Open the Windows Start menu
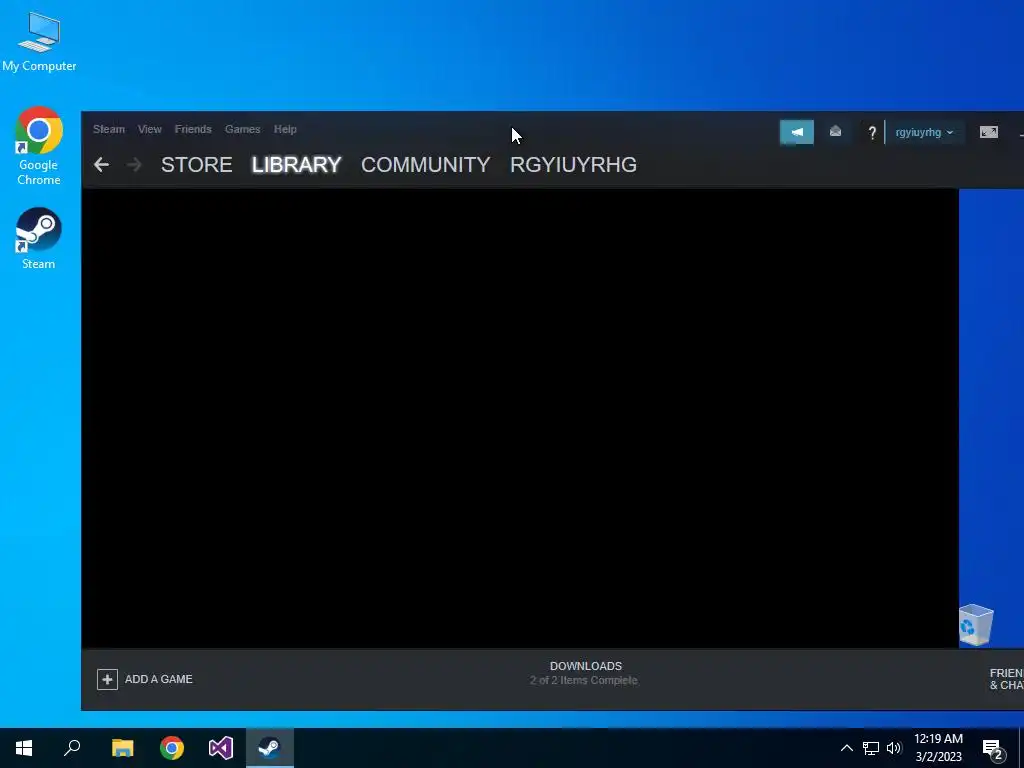This screenshot has width=1024, height=768. (24, 748)
